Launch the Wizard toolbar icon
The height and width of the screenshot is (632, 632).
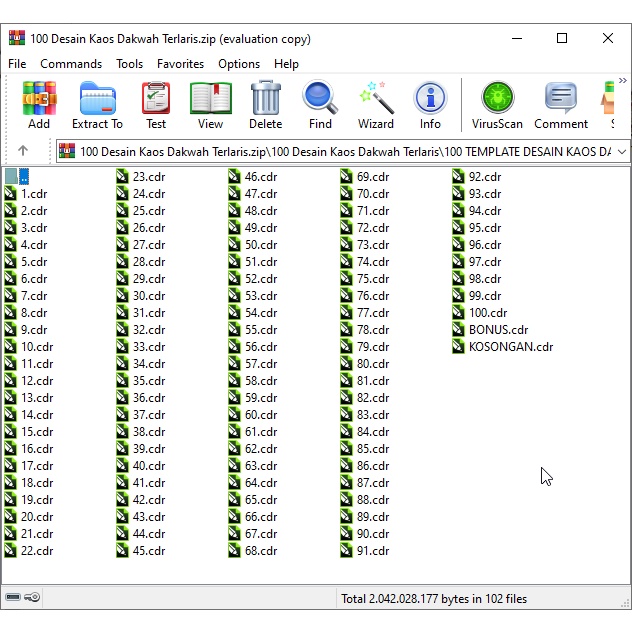coord(376,105)
